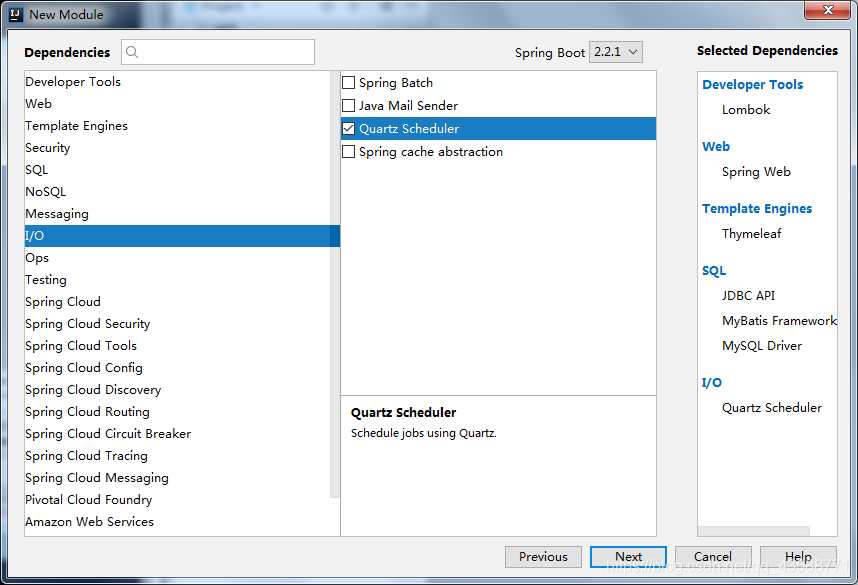Click the Help button

pyautogui.click(x=798, y=557)
